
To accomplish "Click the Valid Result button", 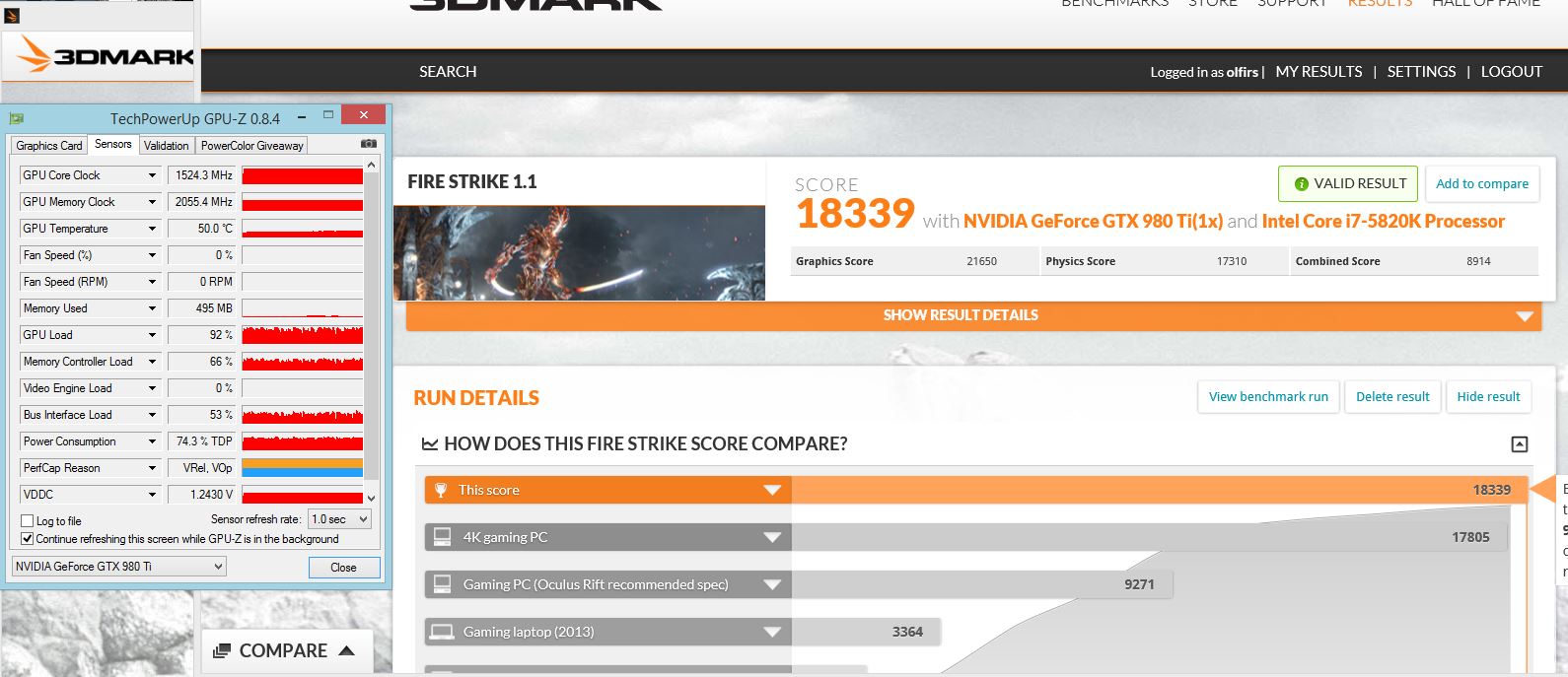I will (x=1348, y=183).
